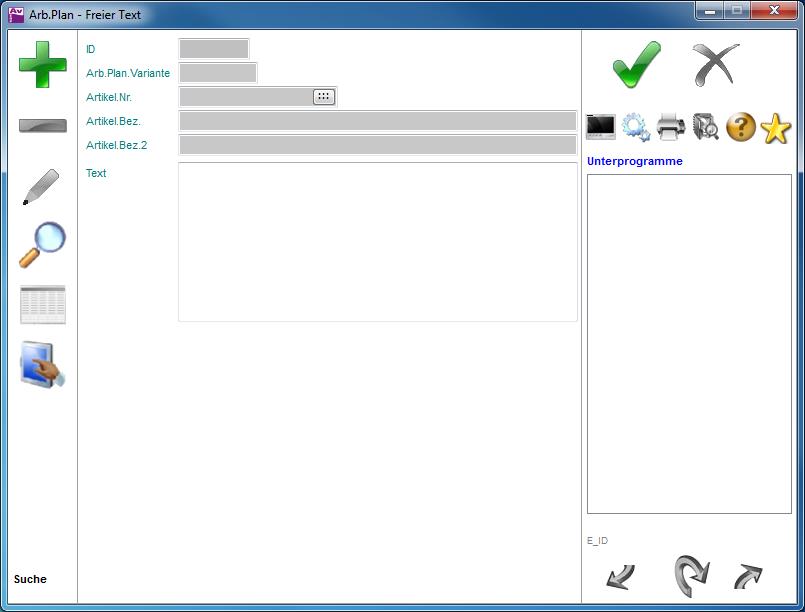Select the pencil edit icon
The image size is (805, 612).
click(x=41, y=187)
